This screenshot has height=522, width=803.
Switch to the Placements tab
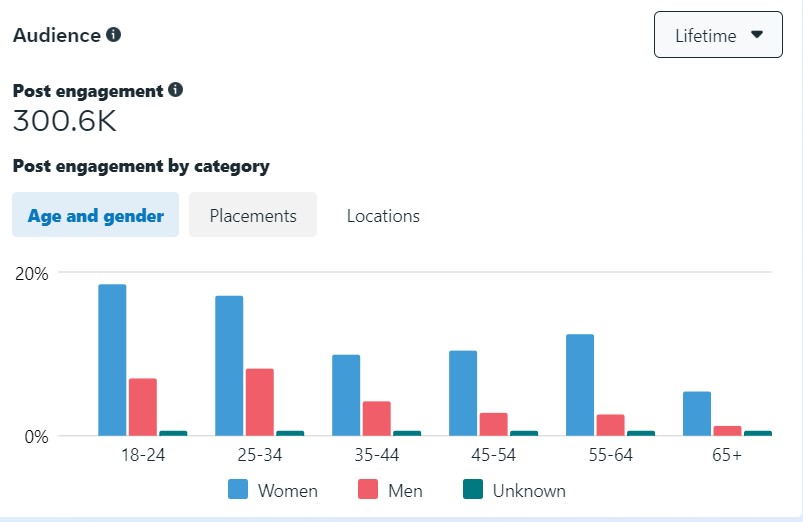point(253,215)
